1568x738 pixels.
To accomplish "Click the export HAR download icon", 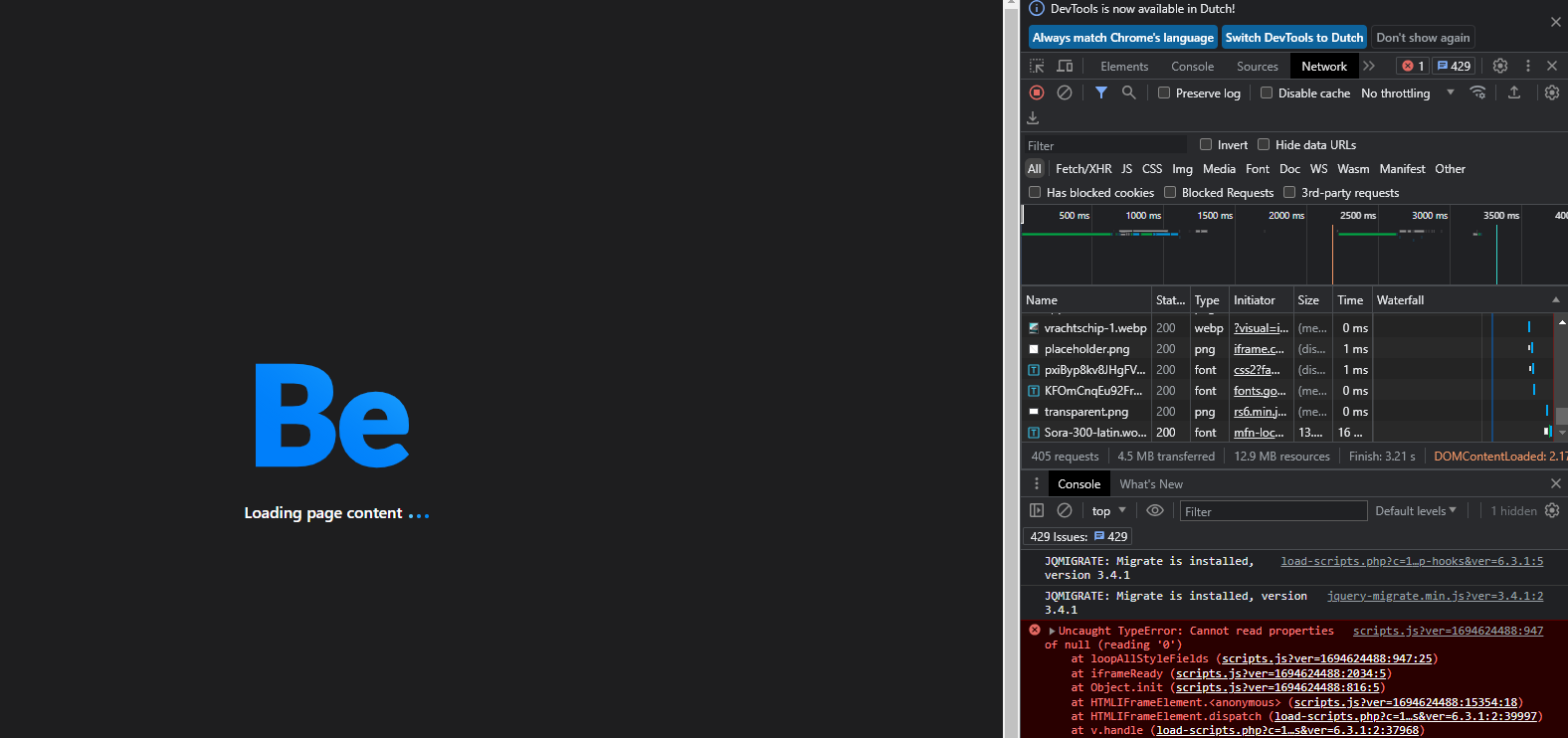I will tap(1033, 117).
